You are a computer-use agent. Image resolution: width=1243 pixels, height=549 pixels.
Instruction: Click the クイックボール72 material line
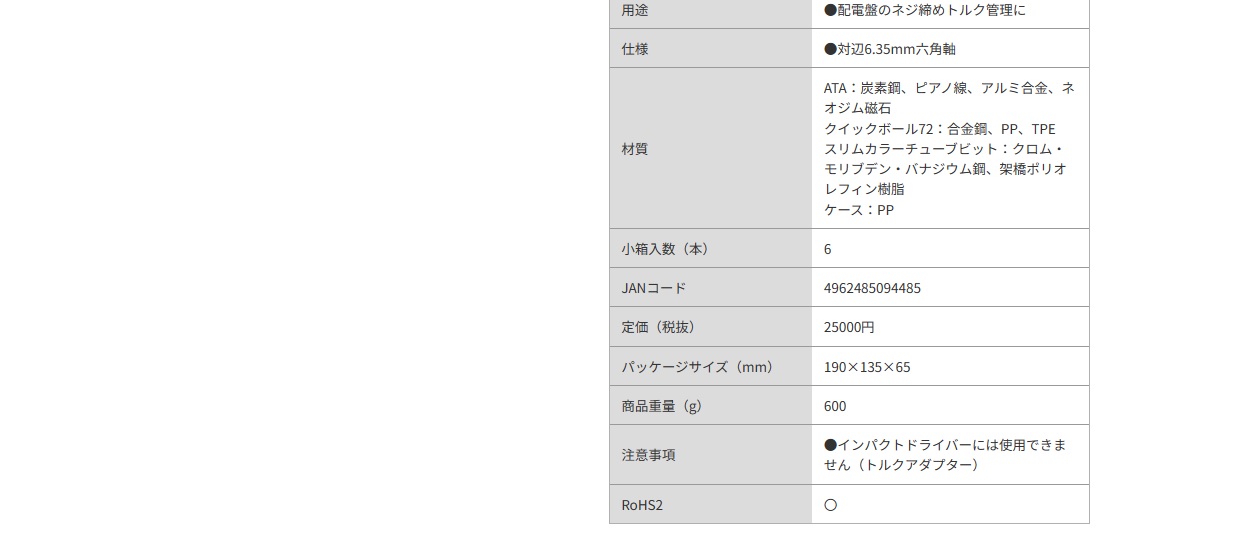pos(939,129)
